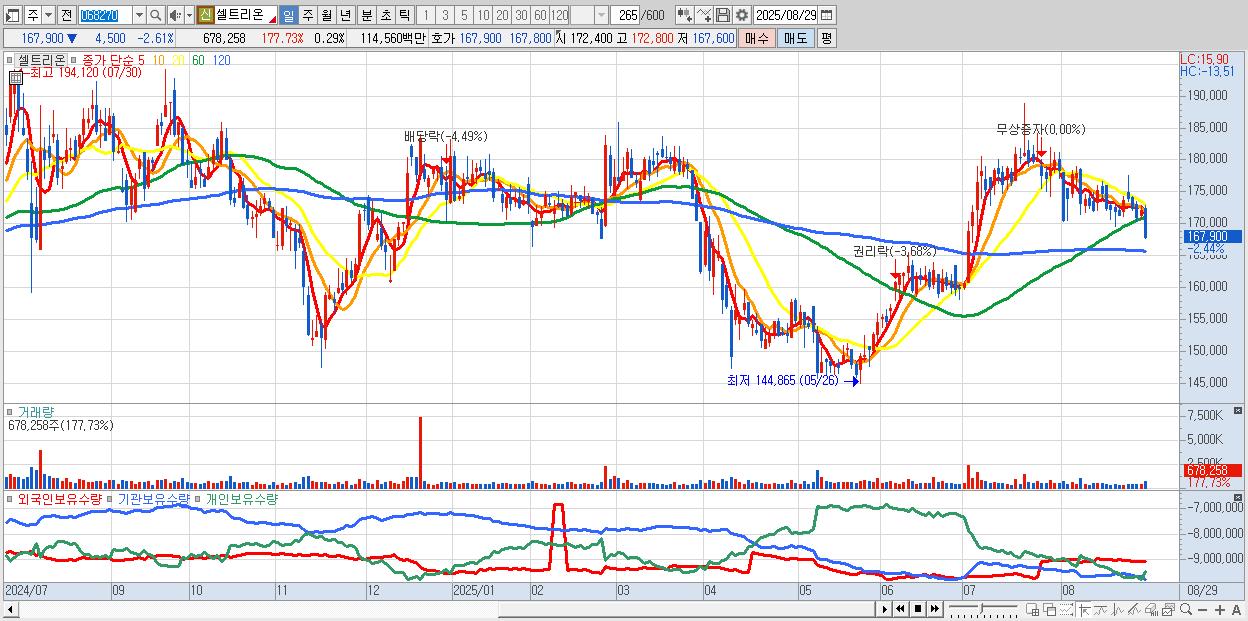1248x621 pixels.
Task: Open the 주 market type selector
Action: pyautogui.click(x=32, y=15)
